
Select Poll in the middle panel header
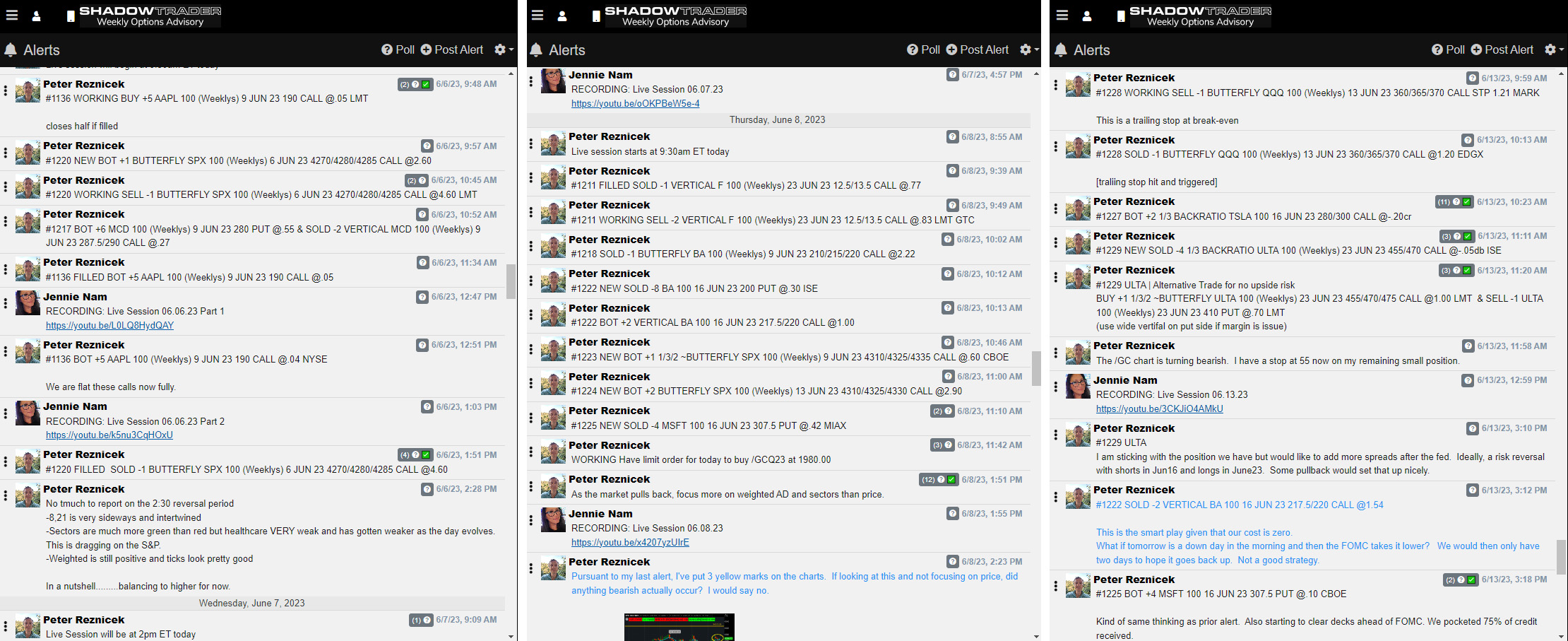[922, 49]
